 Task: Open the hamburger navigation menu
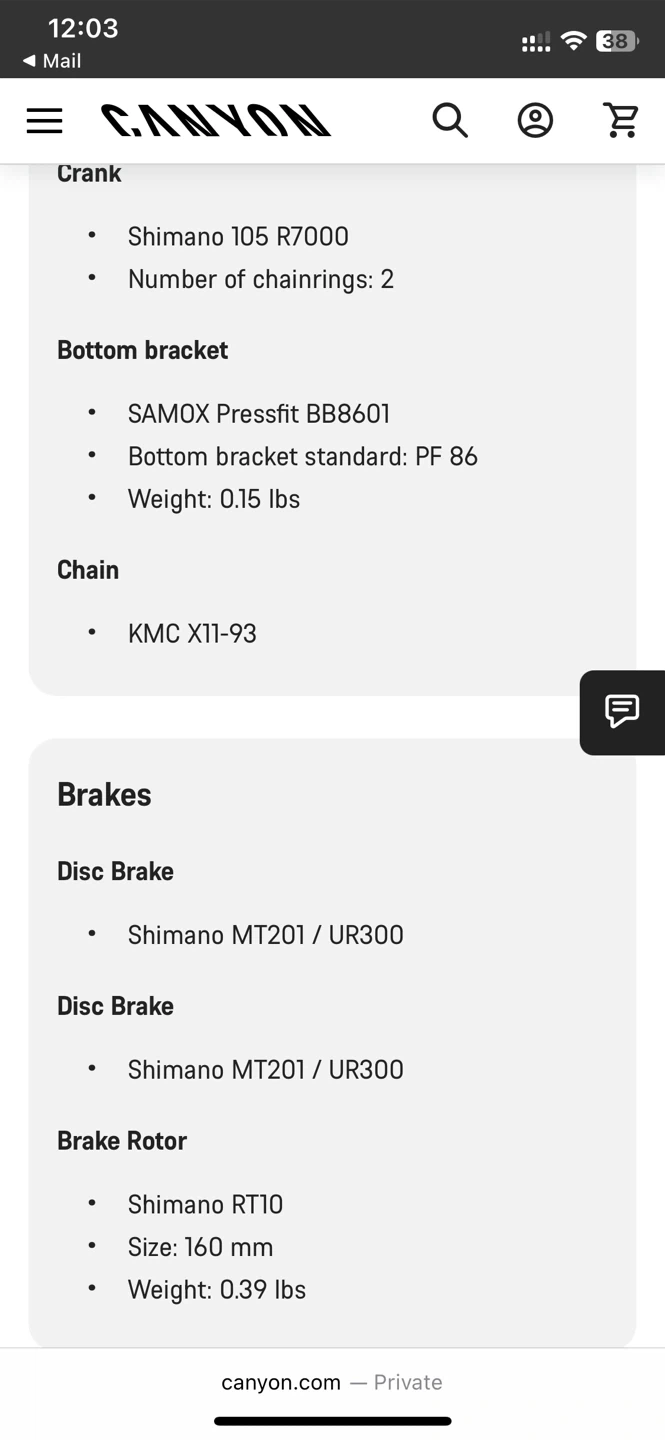[x=44, y=121]
